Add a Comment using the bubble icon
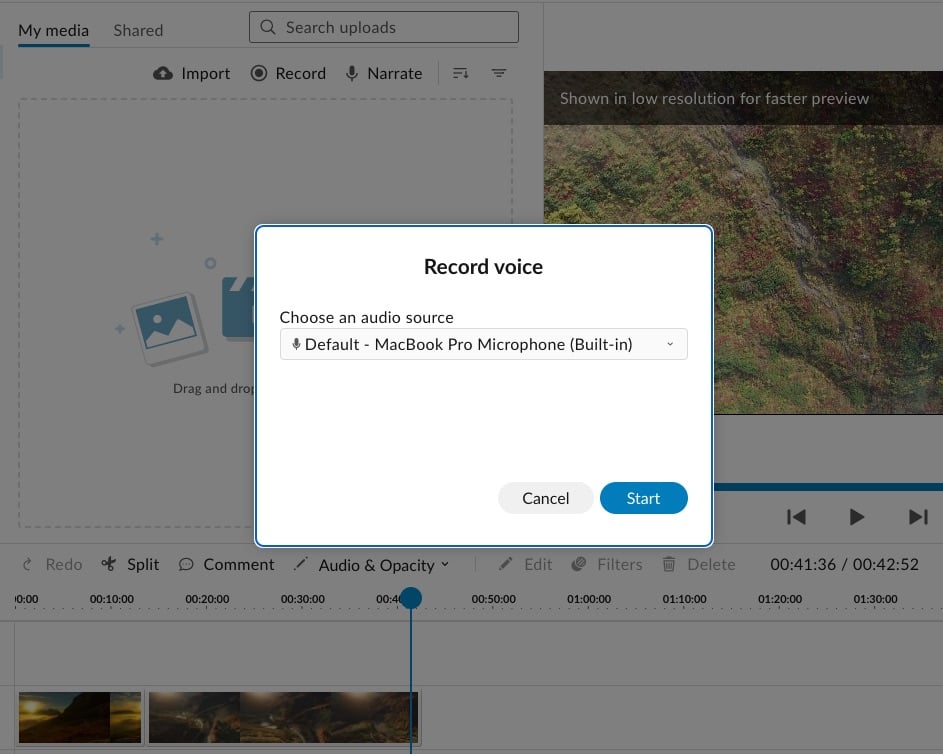The width and height of the screenshot is (943, 754). [x=186, y=565]
